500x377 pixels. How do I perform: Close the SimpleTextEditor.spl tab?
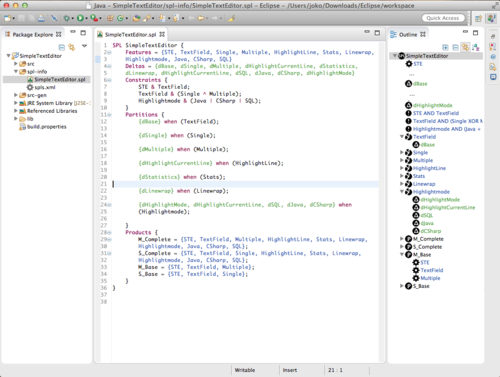(162, 34)
